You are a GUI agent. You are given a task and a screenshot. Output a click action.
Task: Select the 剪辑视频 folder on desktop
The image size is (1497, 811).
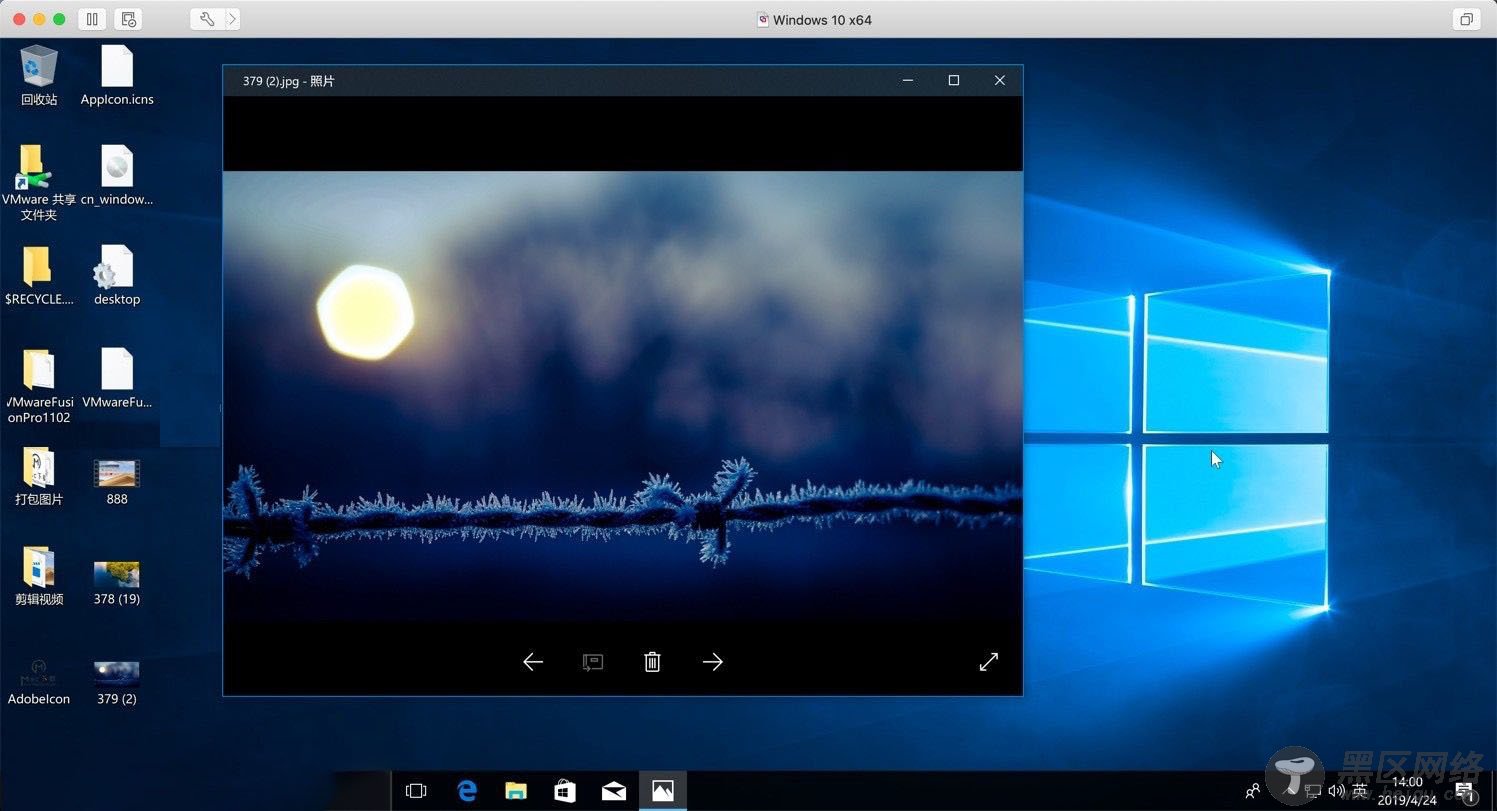pyautogui.click(x=39, y=576)
